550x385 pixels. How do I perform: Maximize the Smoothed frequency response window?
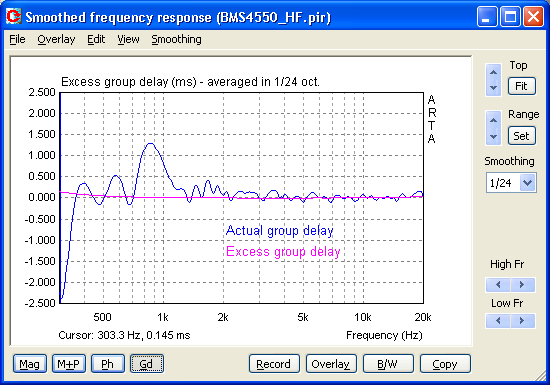point(510,16)
